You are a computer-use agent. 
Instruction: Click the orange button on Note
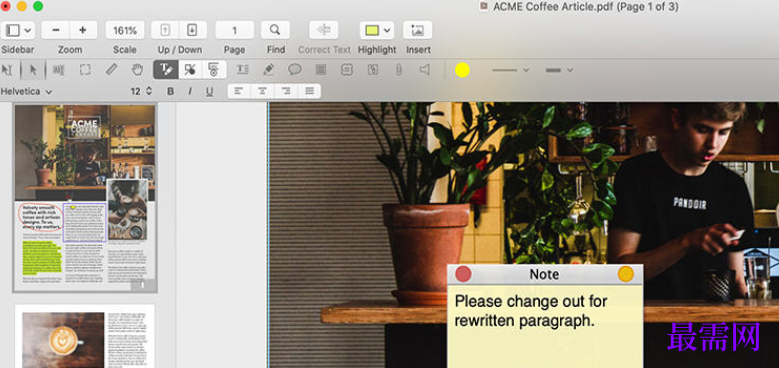(x=626, y=274)
